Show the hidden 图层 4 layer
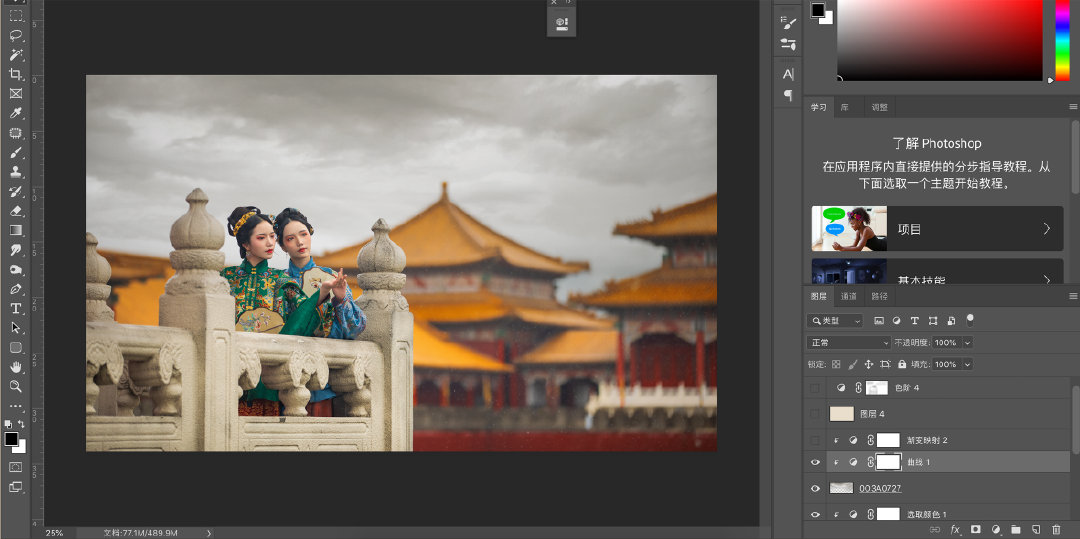This screenshot has height=539, width=1080. (816, 414)
